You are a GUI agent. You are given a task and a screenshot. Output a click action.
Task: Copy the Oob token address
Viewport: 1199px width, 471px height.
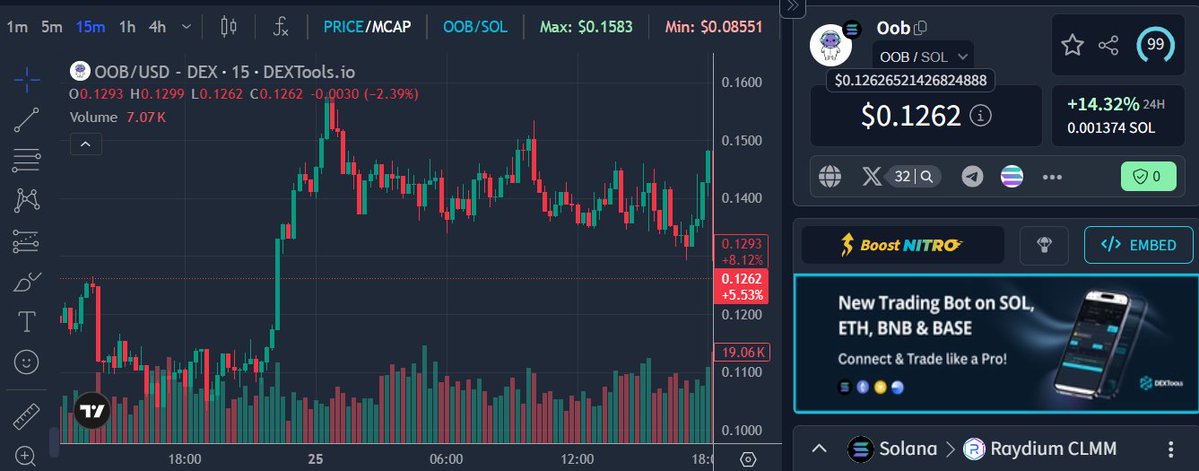(921, 28)
